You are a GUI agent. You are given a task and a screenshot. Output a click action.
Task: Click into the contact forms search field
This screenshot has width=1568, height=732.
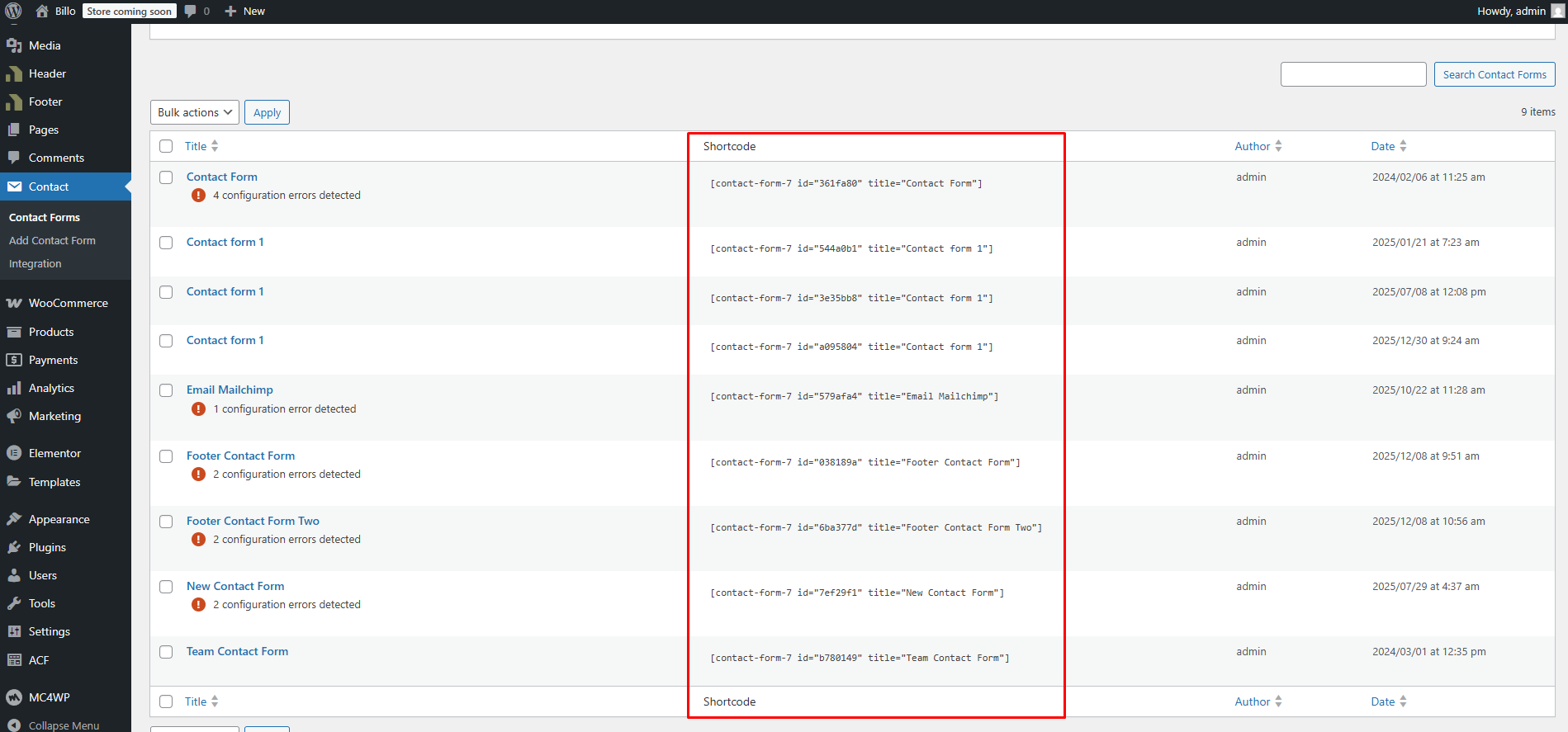1352,74
